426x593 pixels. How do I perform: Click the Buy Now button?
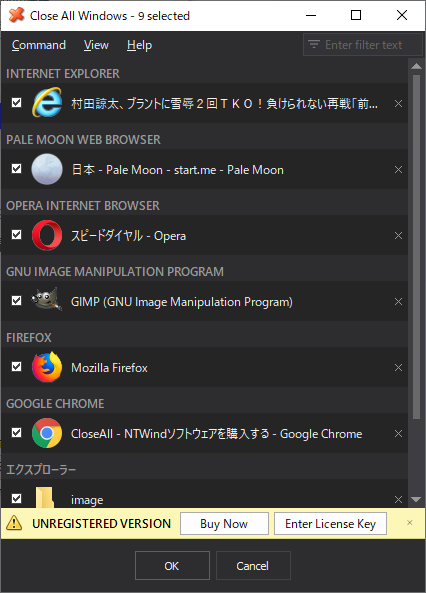click(x=224, y=523)
